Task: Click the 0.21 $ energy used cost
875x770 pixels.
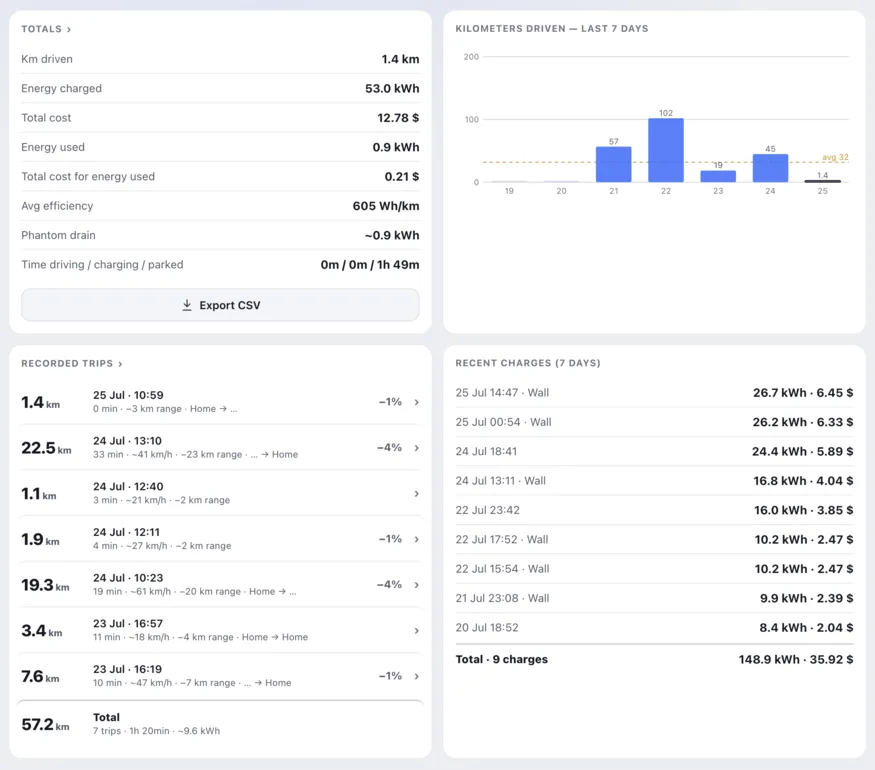Action: pos(402,177)
